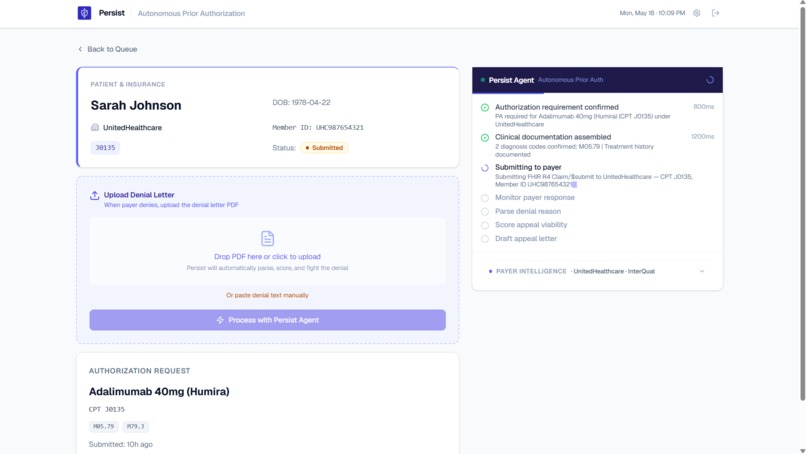Click the Draft appeal letter step label
806x454 pixels.
pyautogui.click(x=526, y=239)
